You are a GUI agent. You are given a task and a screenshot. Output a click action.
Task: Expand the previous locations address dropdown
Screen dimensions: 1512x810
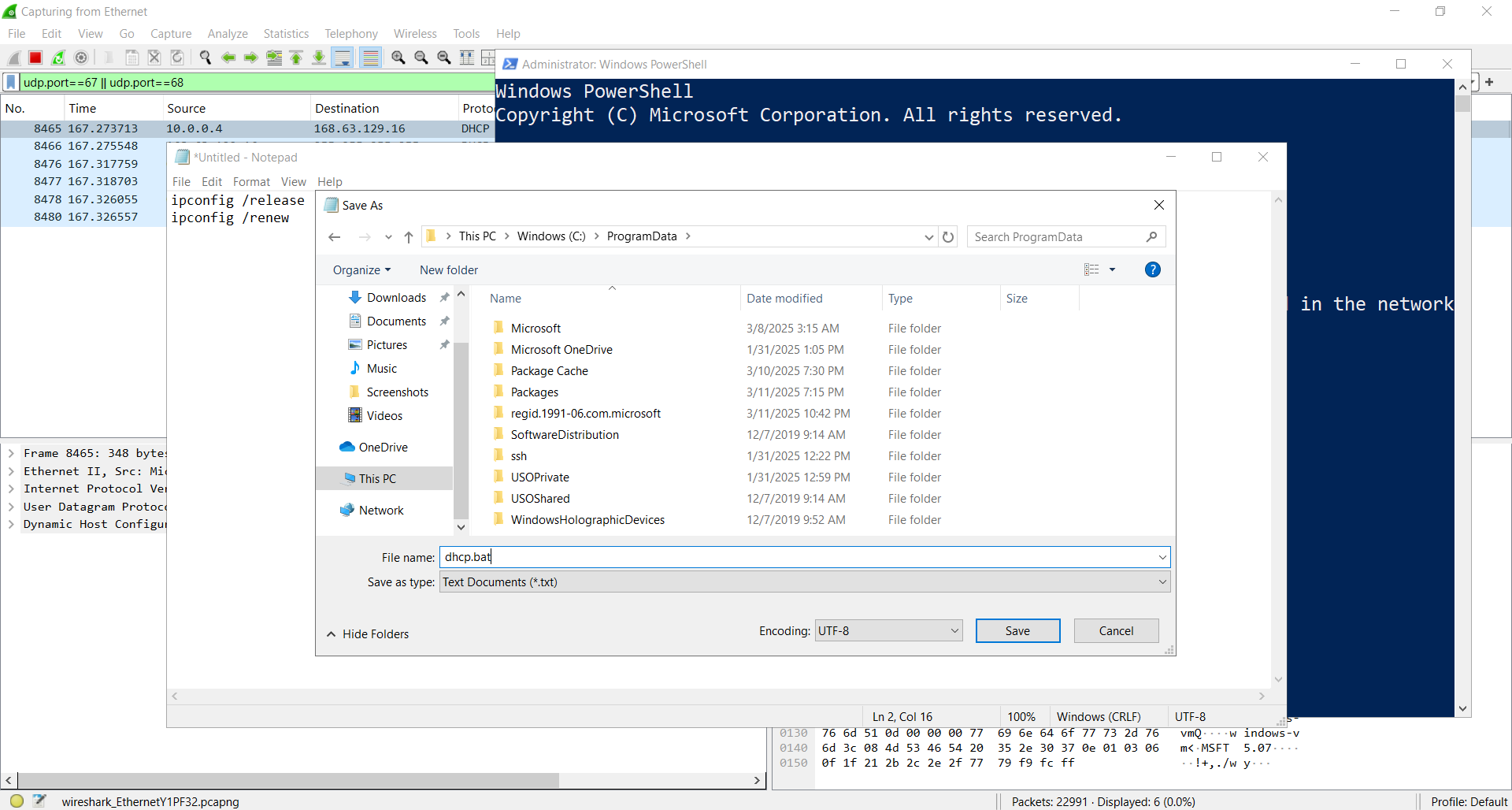(929, 236)
